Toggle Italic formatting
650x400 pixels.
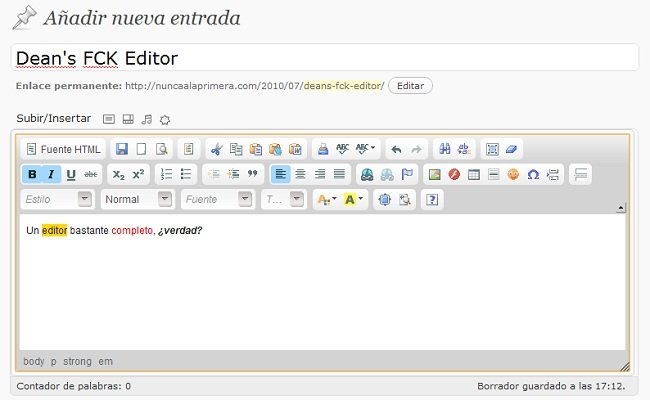[51, 174]
